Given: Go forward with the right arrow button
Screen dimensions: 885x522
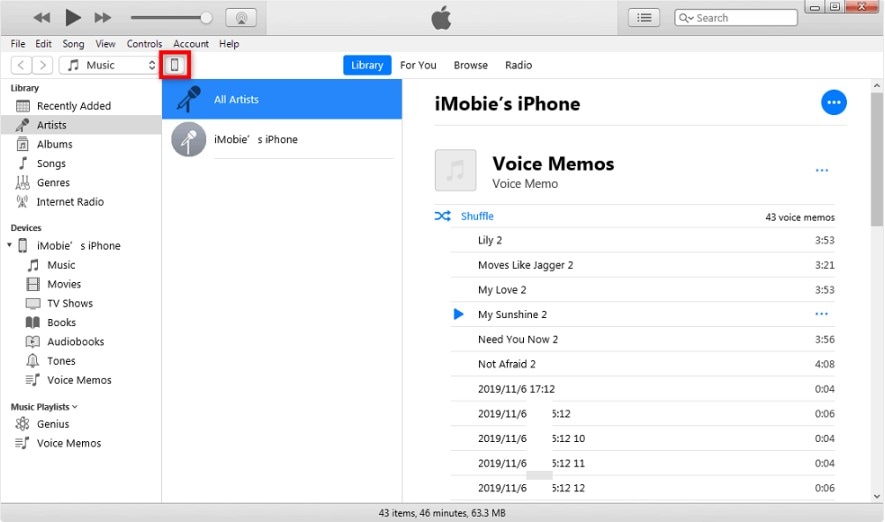Looking at the screenshot, I should pos(42,65).
